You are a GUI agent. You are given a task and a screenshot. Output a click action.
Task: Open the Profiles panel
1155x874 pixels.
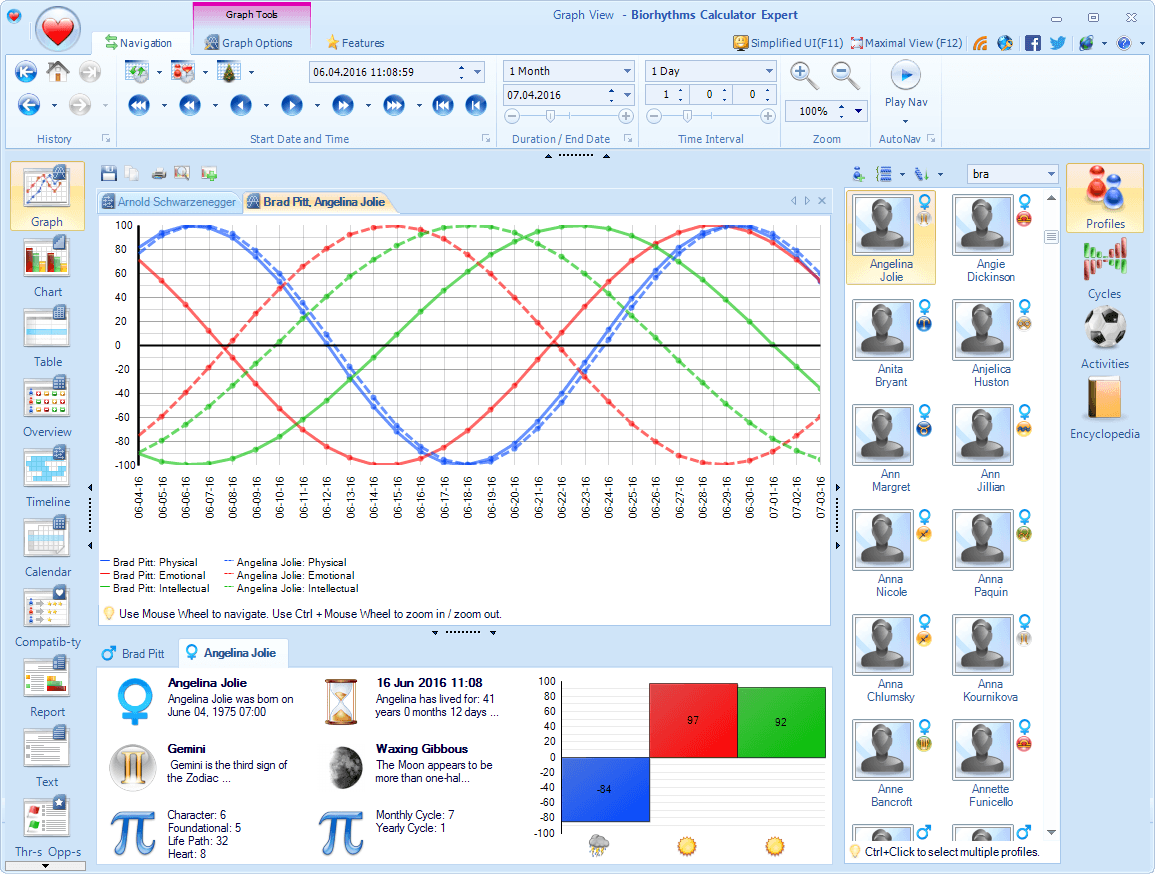pyautogui.click(x=1105, y=197)
